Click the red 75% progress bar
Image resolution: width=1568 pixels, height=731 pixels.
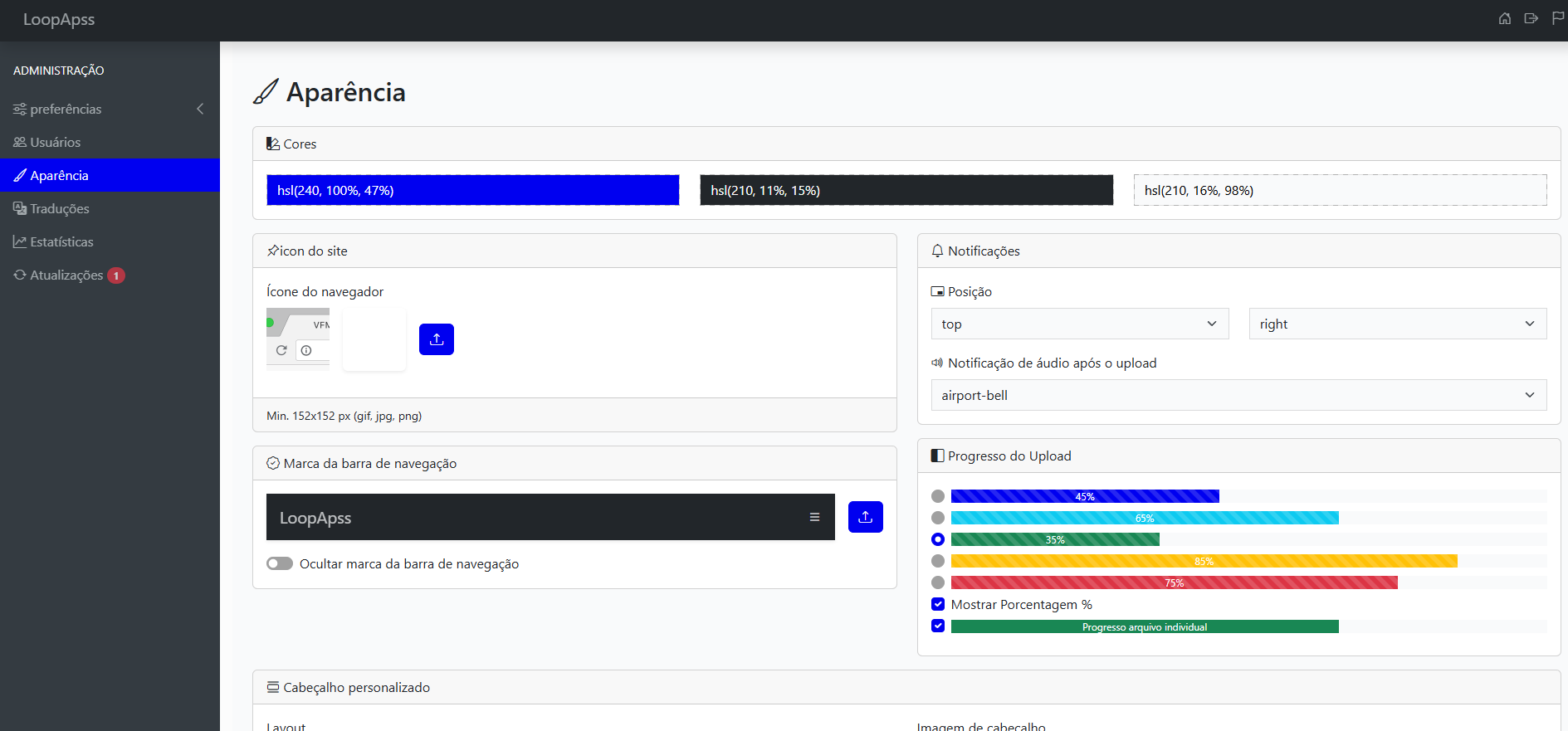(x=1175, y=582)
